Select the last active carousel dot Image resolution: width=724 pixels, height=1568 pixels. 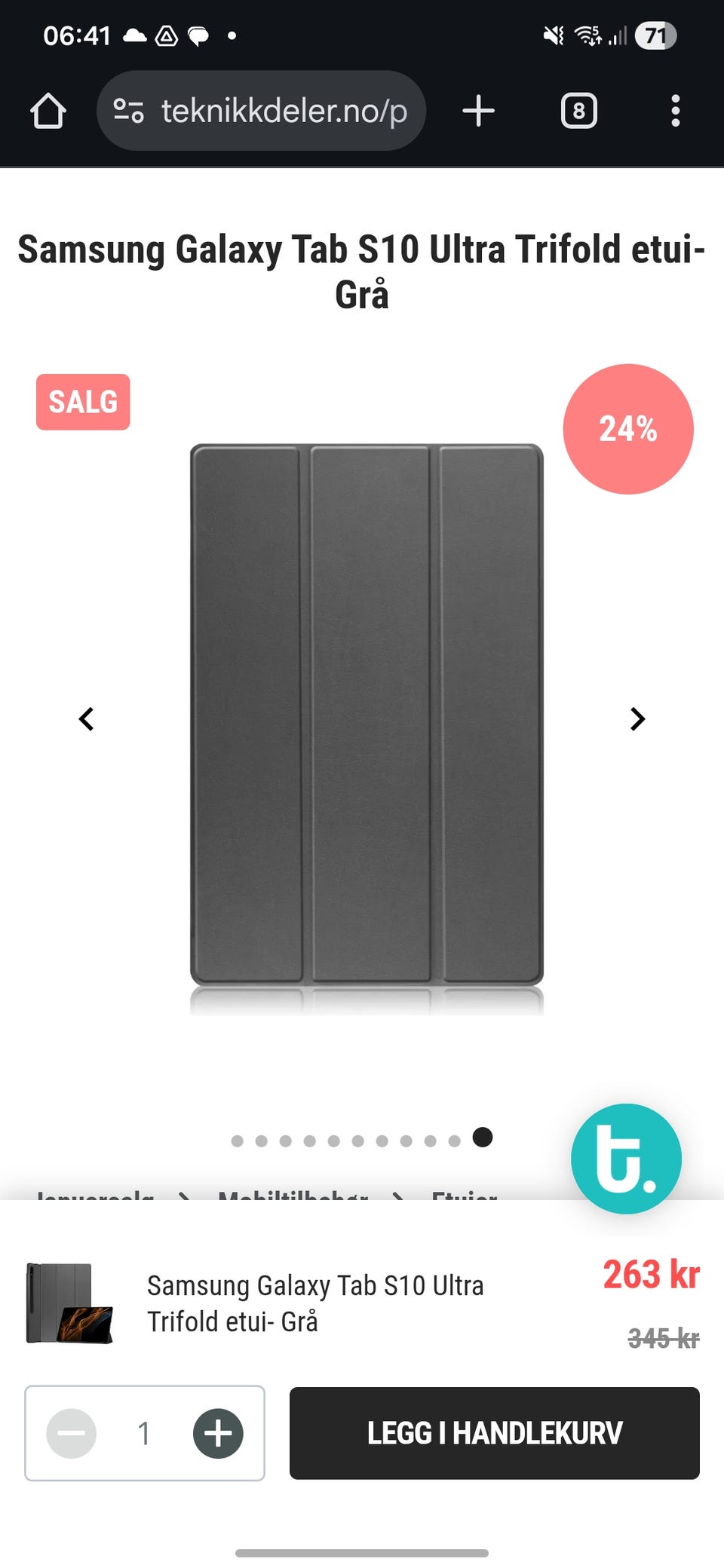coord(483,1137)
